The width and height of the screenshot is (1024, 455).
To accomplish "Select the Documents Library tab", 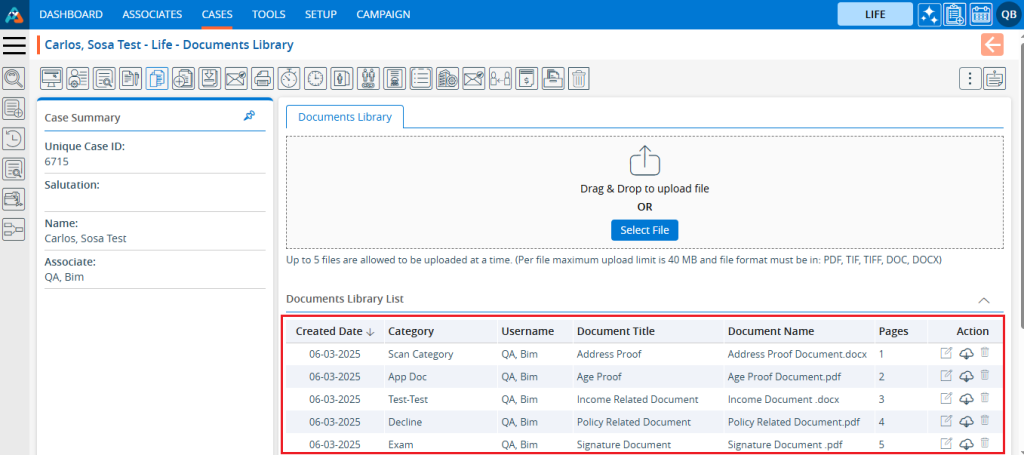I will (345, 117).
